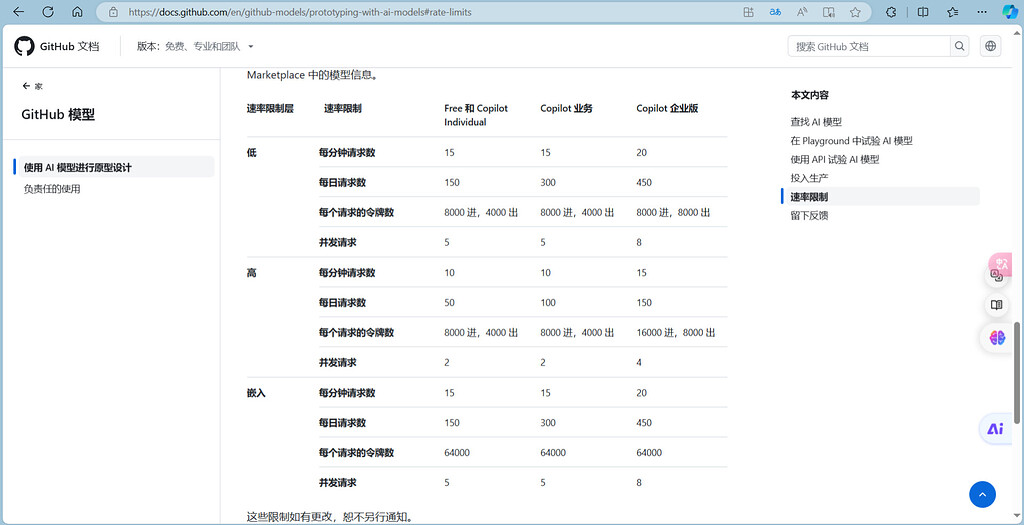
Task: Click the open book floating icon
Action: pos(997,305)
